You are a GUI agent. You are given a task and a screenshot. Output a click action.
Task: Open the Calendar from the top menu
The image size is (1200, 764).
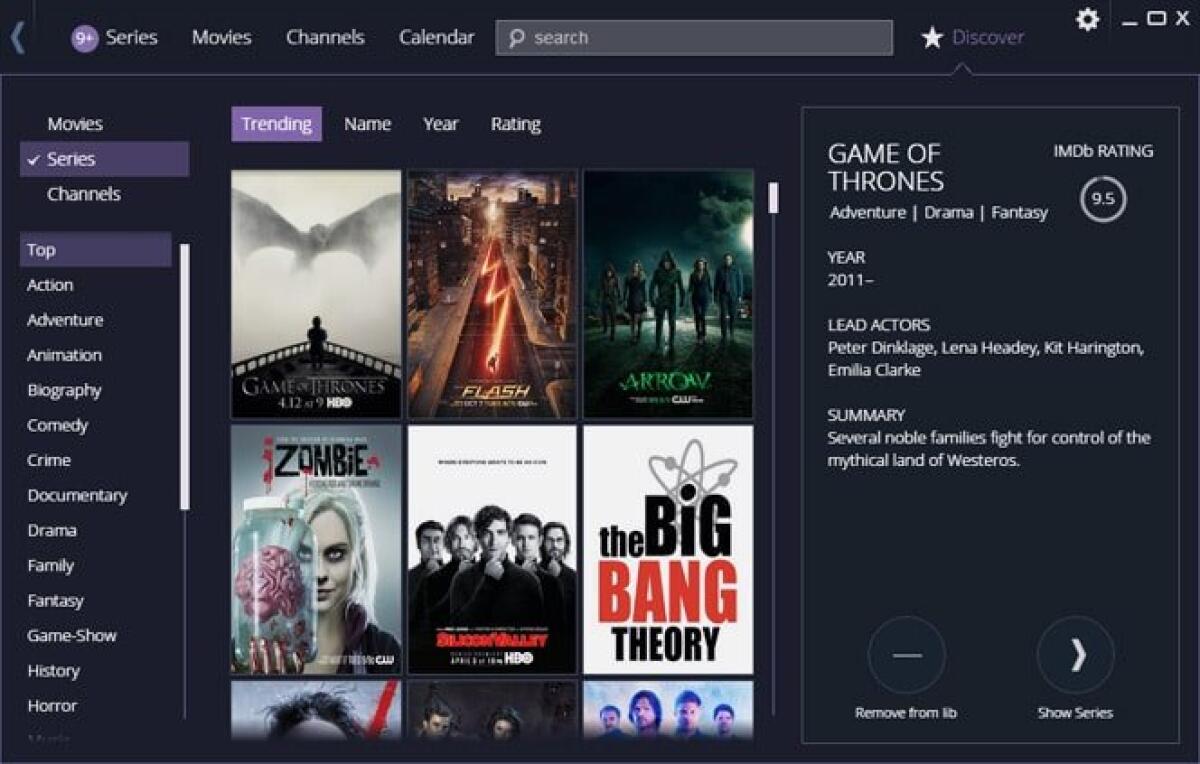437,37
